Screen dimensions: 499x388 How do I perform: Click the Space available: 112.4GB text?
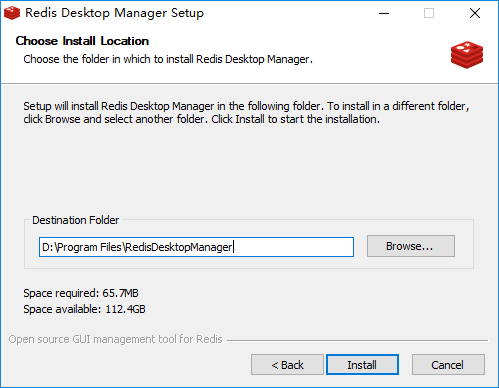[x=84, y=309]
